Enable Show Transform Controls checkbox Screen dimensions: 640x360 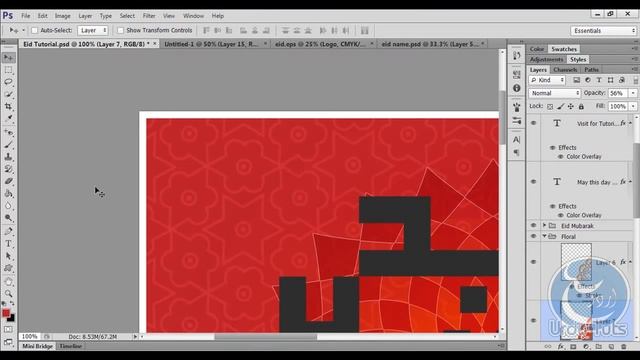pos(120,30)
